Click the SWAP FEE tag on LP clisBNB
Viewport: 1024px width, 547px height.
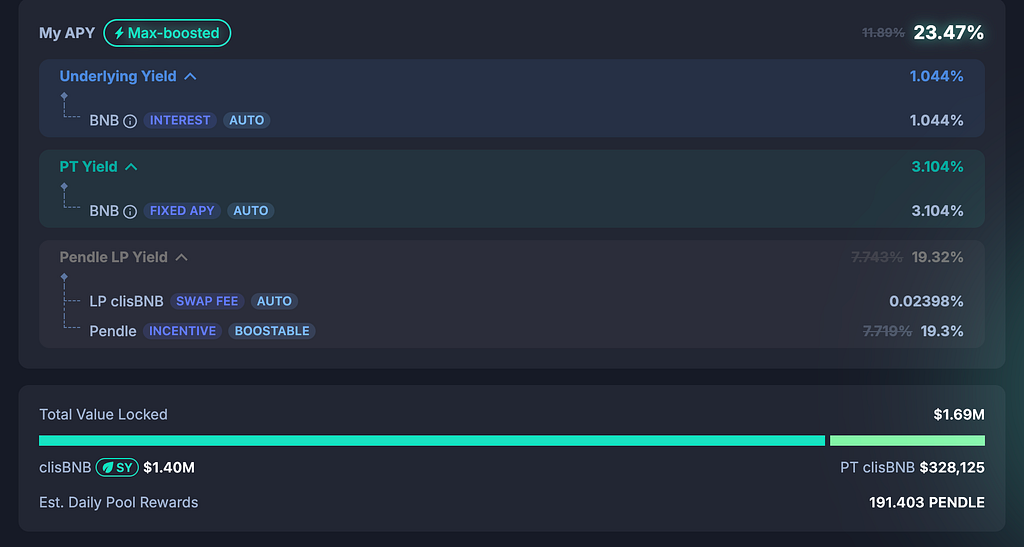click(207, 301)
